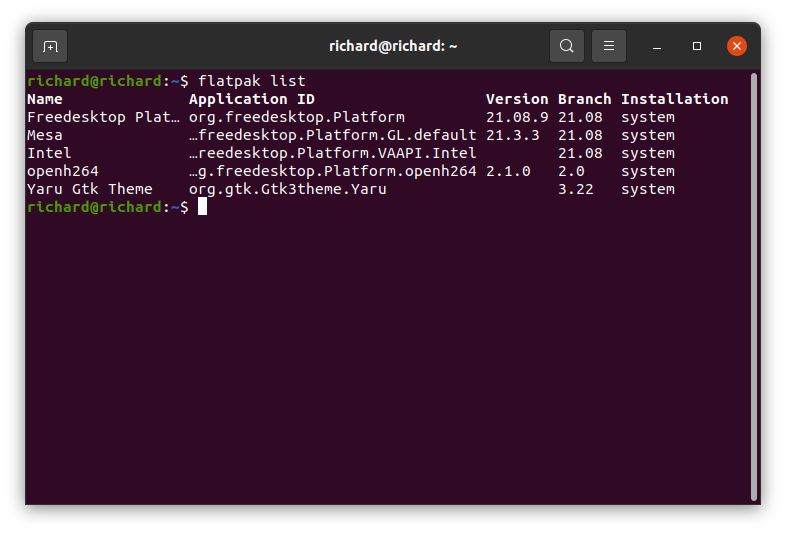Image resolution: width=786 pixels, height=533 pixels.
Task: Click the Yaru Gtk Theme name
Action: coord(90,190)
